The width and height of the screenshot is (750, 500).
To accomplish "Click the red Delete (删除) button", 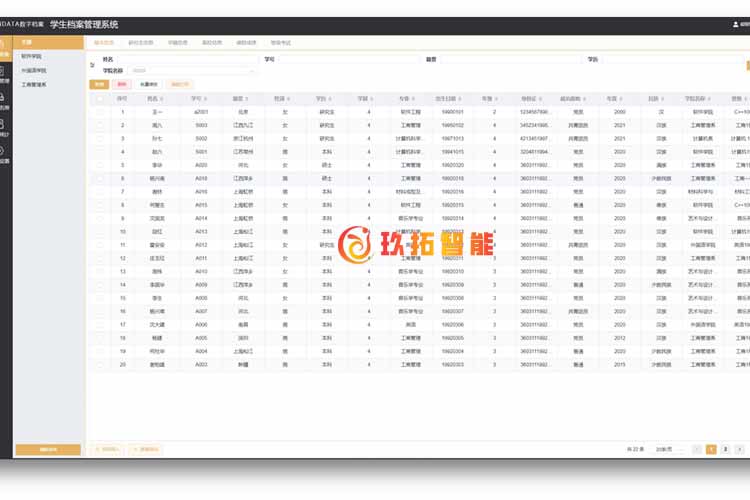I will (122, 84).
